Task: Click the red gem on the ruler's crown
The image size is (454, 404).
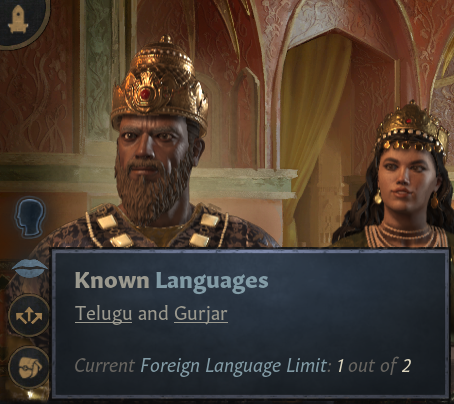Action: pos(145,94)
